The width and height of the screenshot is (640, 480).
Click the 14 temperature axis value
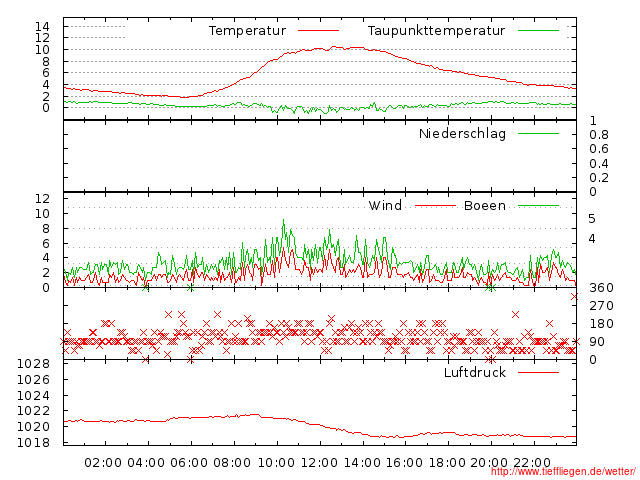(42, 27)
